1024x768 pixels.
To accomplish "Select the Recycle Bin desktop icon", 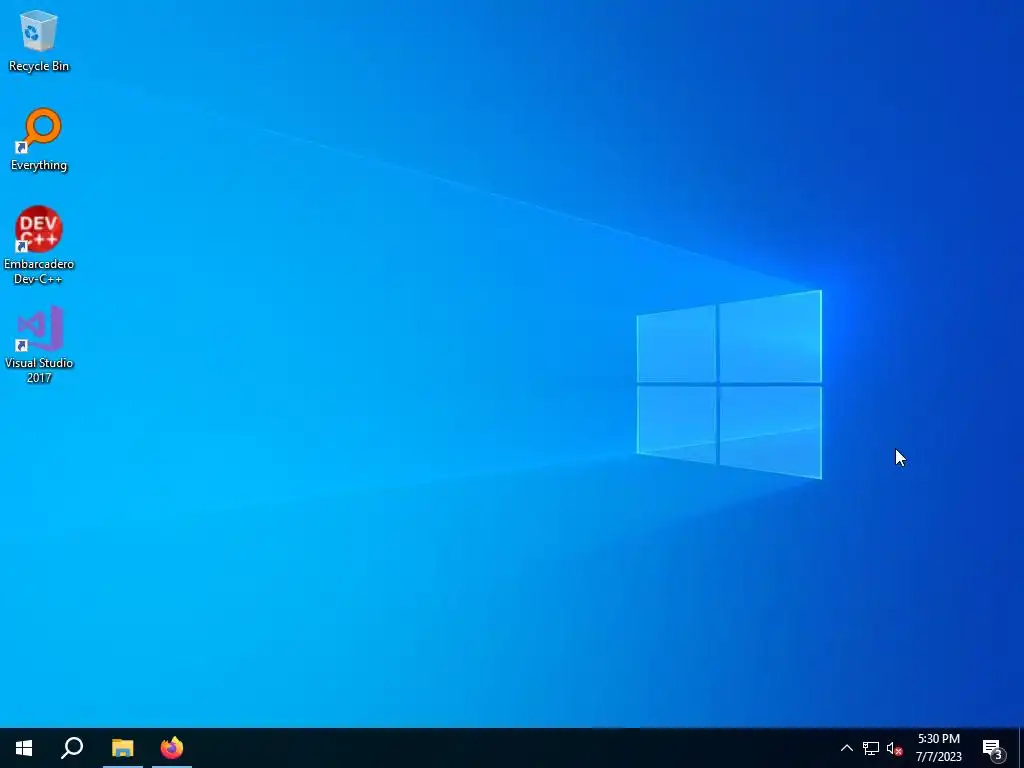I will [39, 40].
